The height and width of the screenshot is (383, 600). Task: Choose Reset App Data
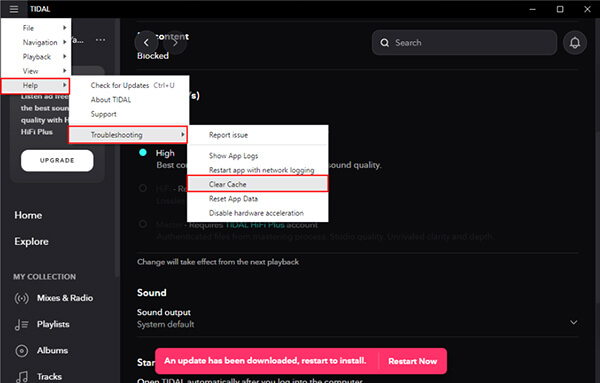coord(258,199)
